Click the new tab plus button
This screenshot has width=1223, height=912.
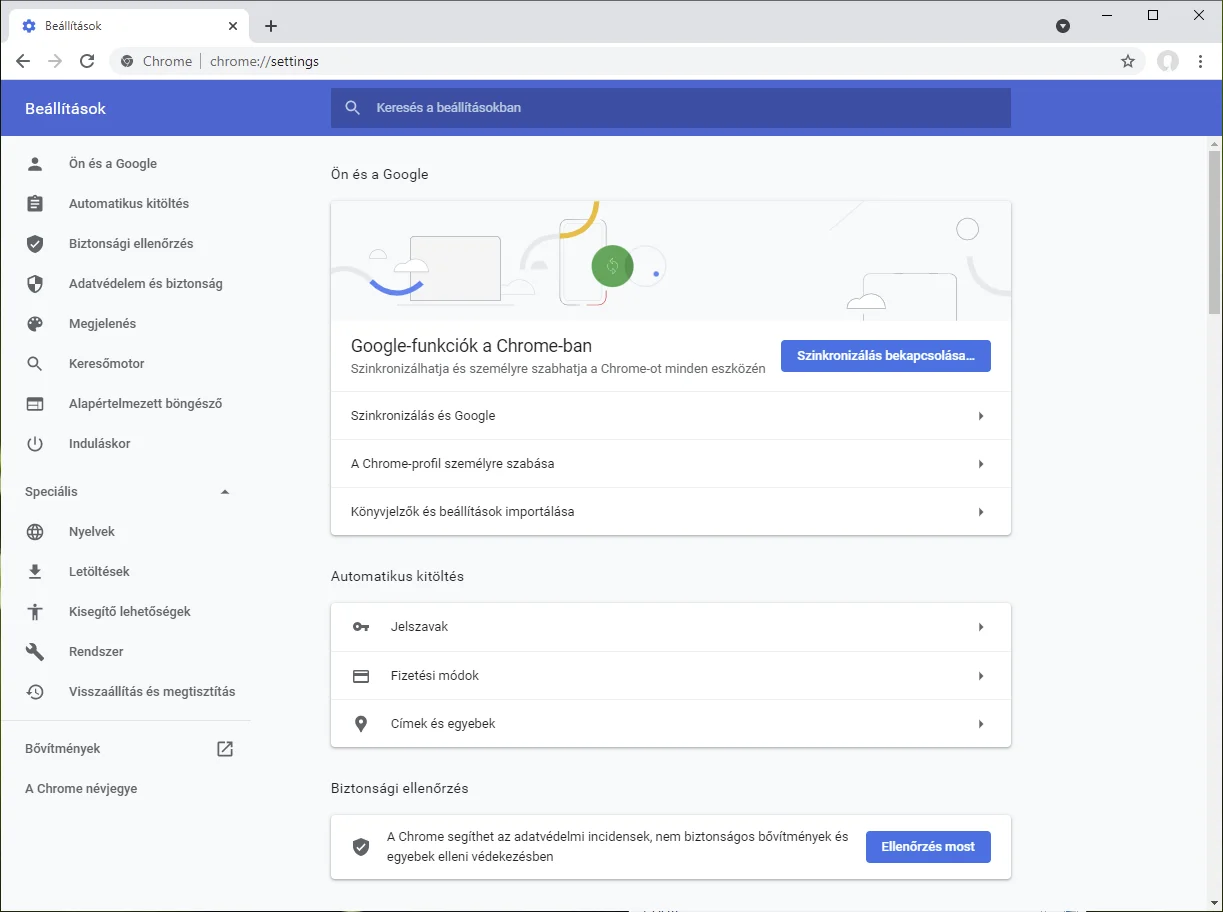click(271, 26)
